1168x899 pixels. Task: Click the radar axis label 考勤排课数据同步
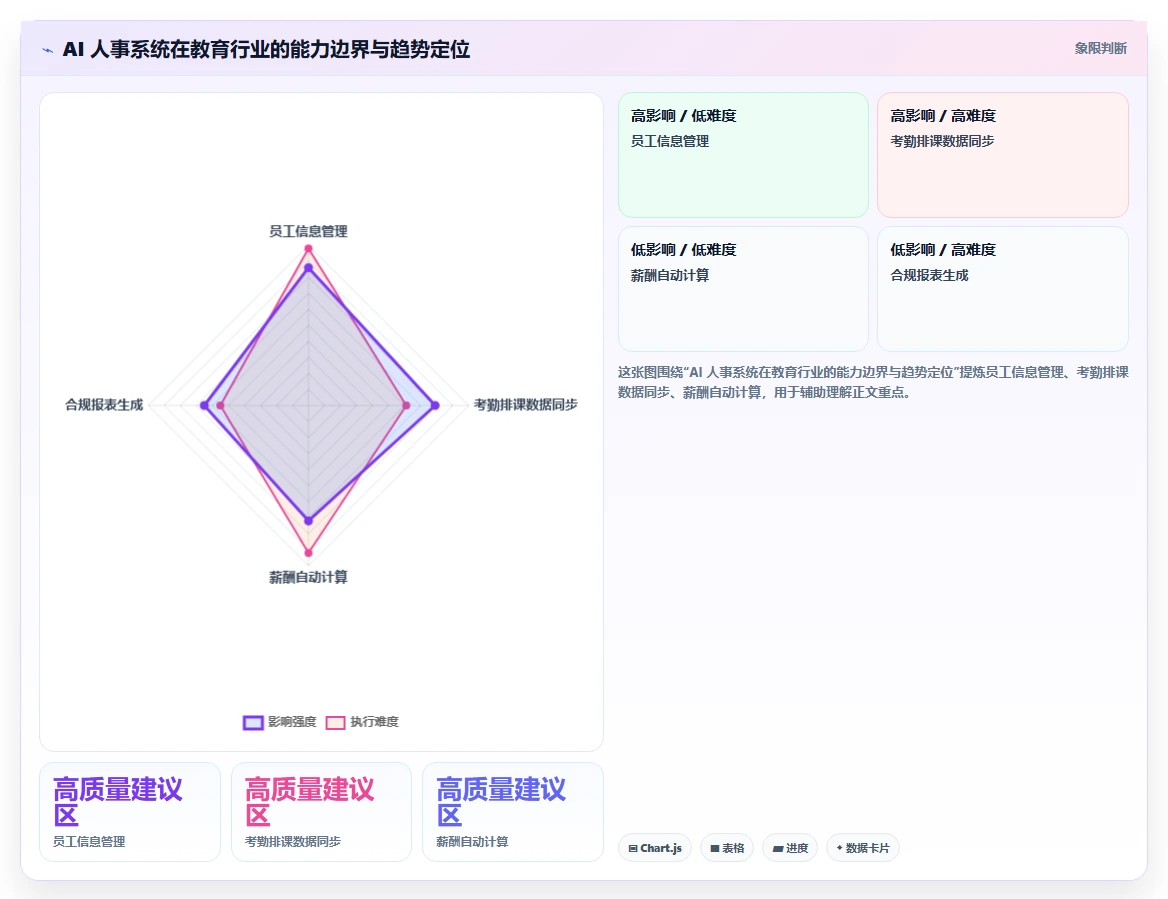coord(526,405)
